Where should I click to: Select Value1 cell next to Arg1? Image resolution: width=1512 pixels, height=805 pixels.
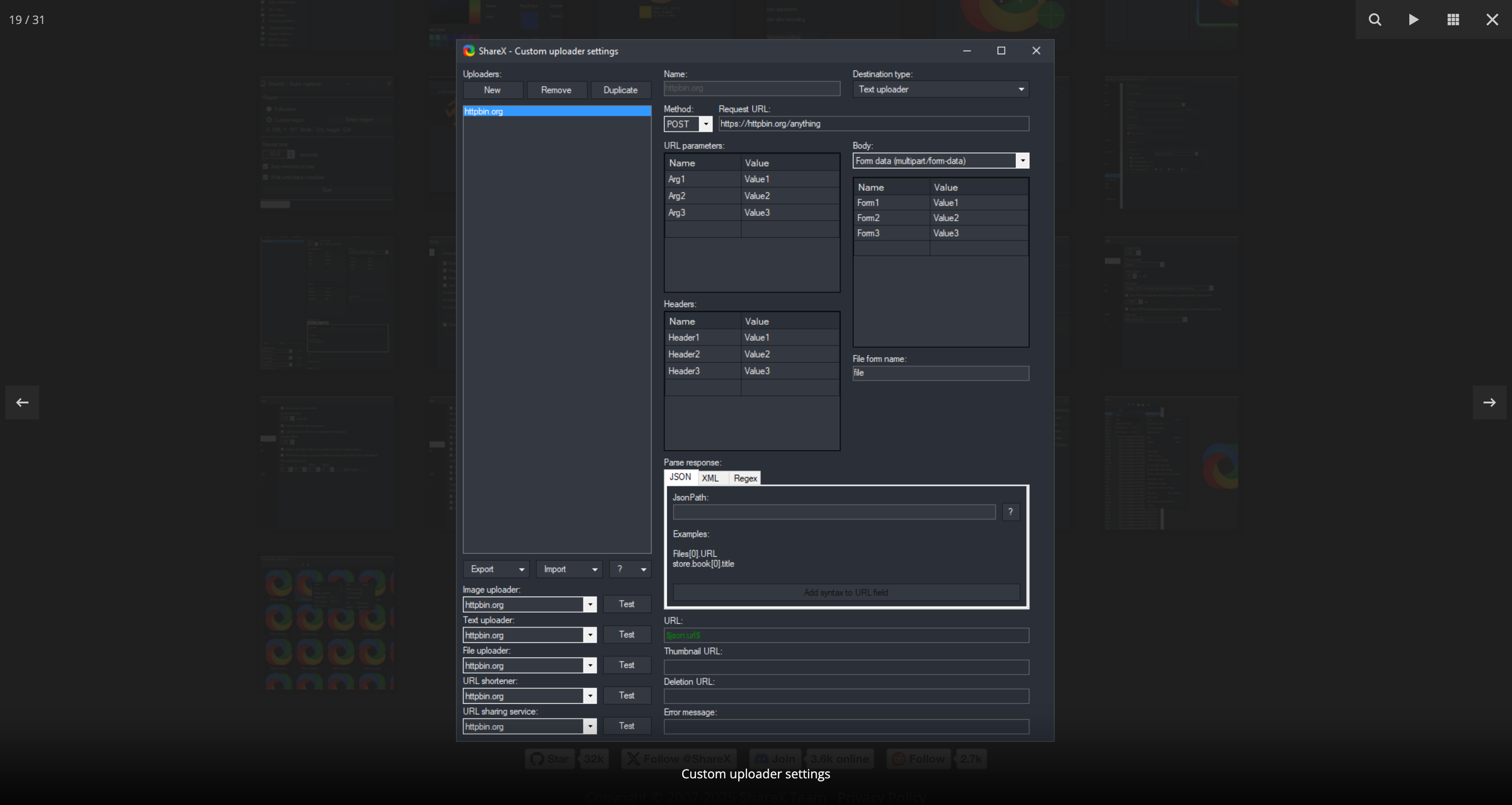790,179
